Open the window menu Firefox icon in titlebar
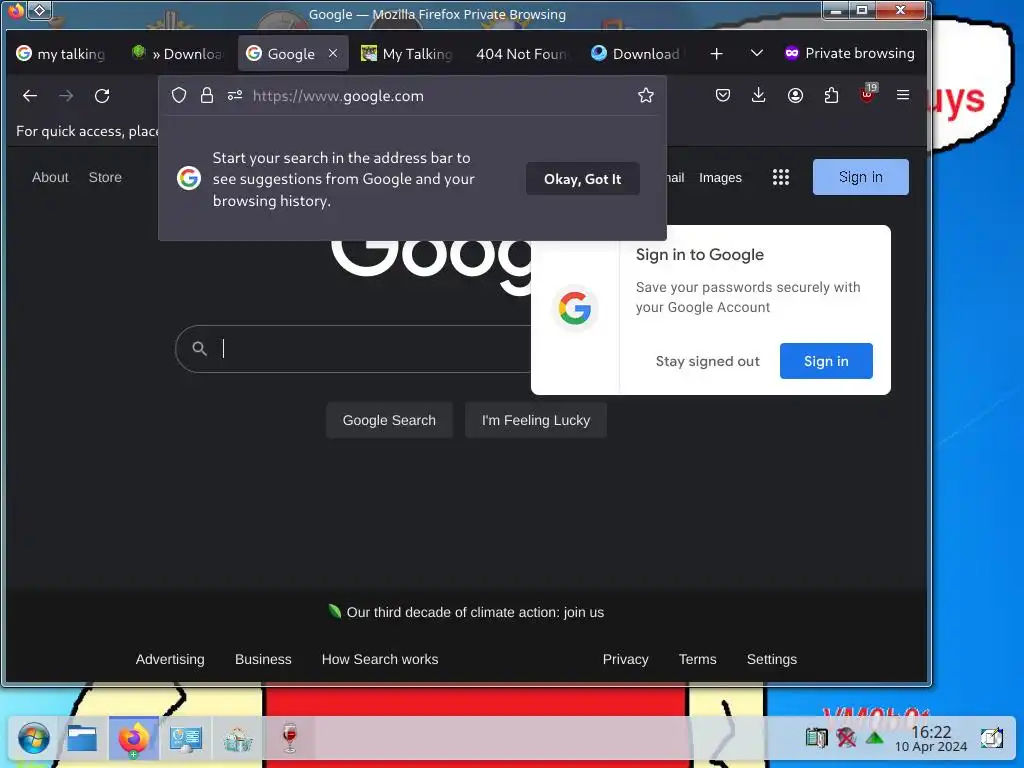 (16, 10)
